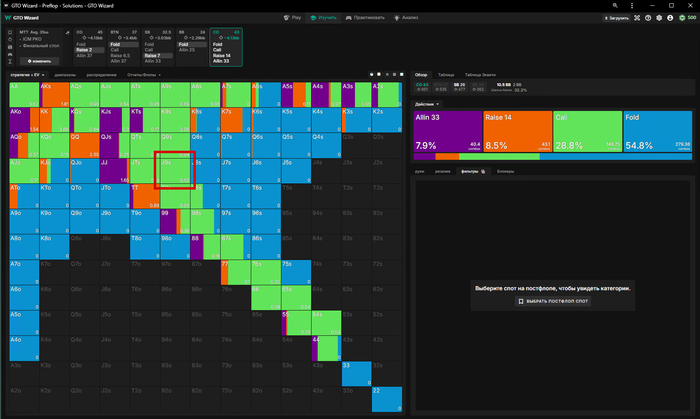Open the Play mode icon
Image resolution: width=700 pixels, height=419 pixels.
[287, 18]
